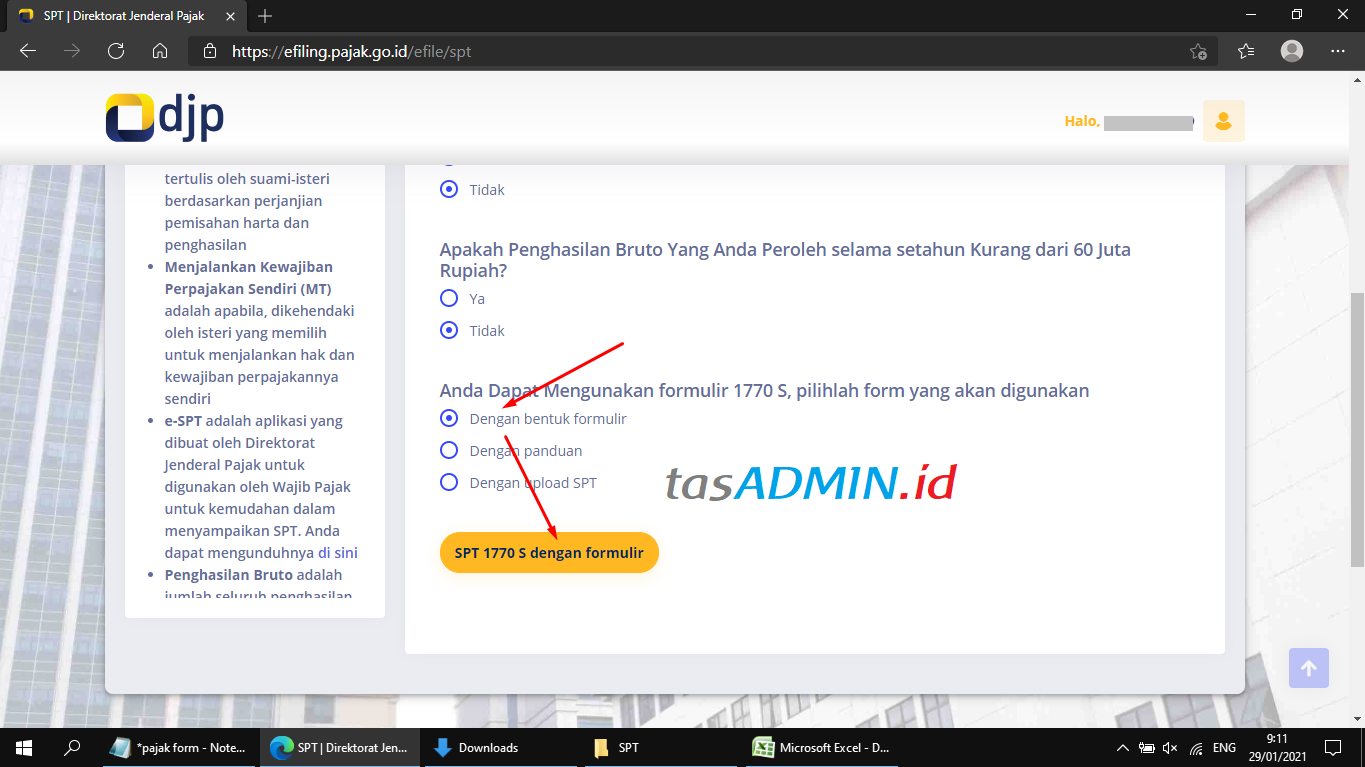Image resolution: width=1365 pixels, height=767 pixels.
Task: Click the DJP logo
Action: coord(163,116)
